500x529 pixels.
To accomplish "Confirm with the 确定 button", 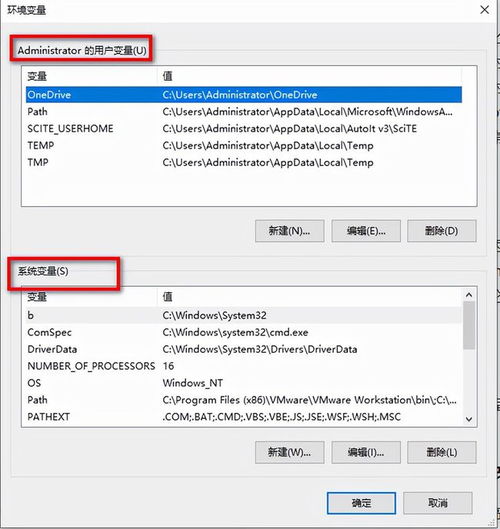I will (361, 503).
